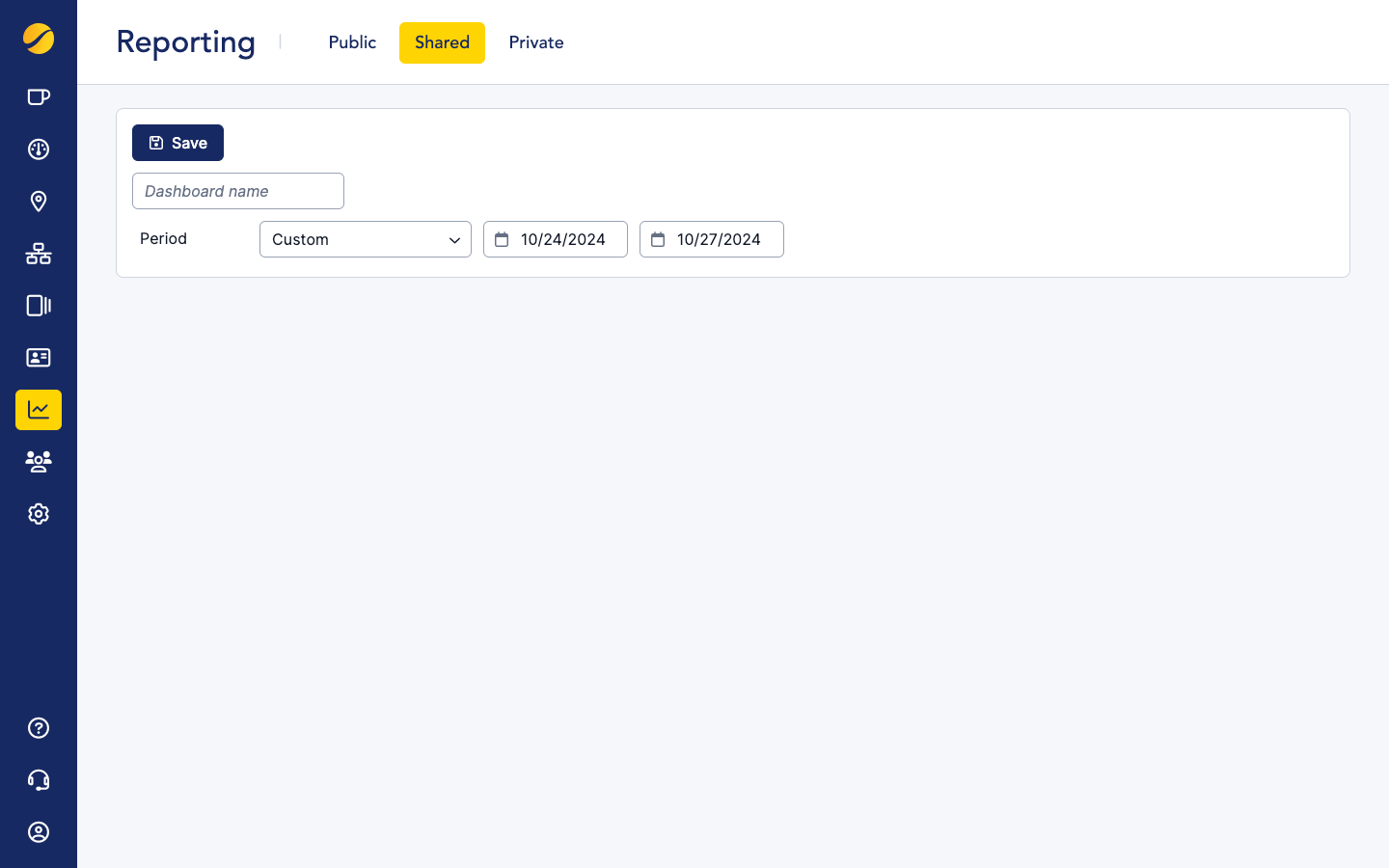Switch to the Public tab
1389x868 pixels.
click(352, 42)
